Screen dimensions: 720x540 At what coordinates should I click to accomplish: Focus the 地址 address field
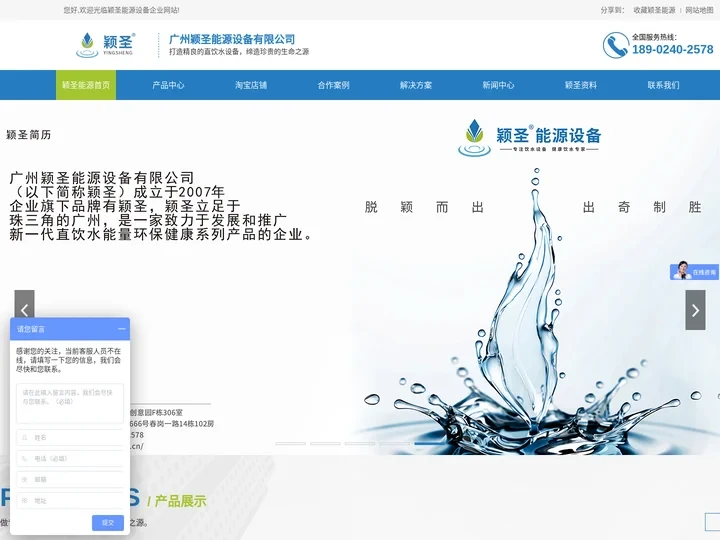[x=70, y=501]
